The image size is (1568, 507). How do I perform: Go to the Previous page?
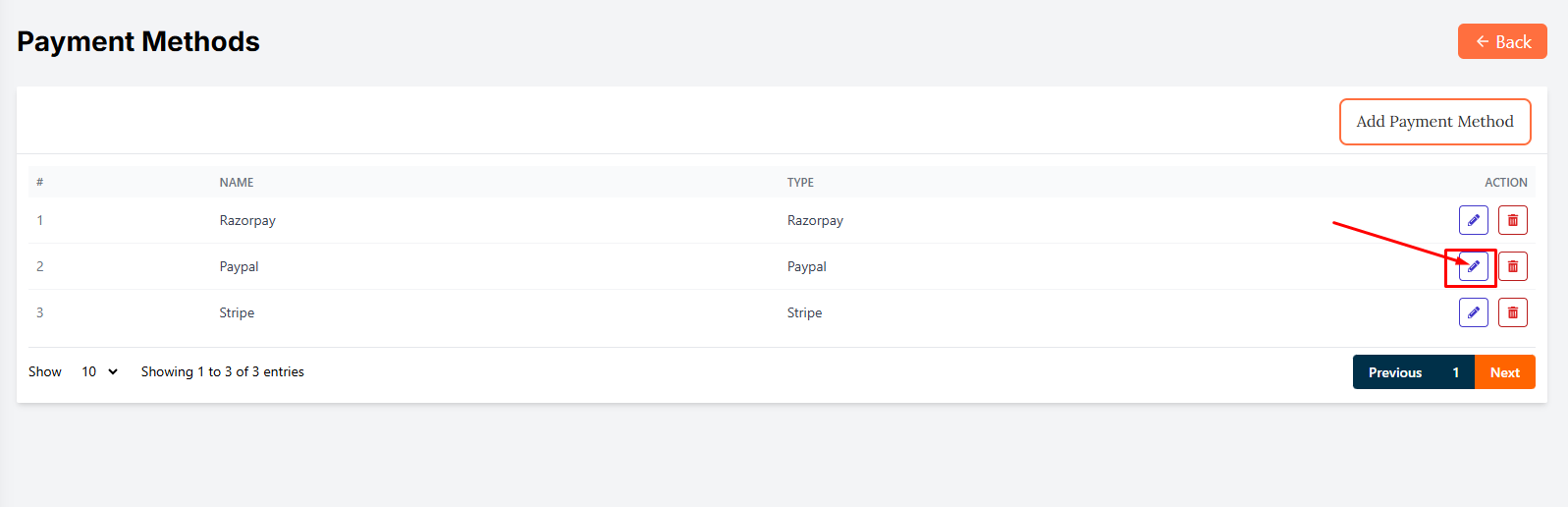[x=1394, y=372]
